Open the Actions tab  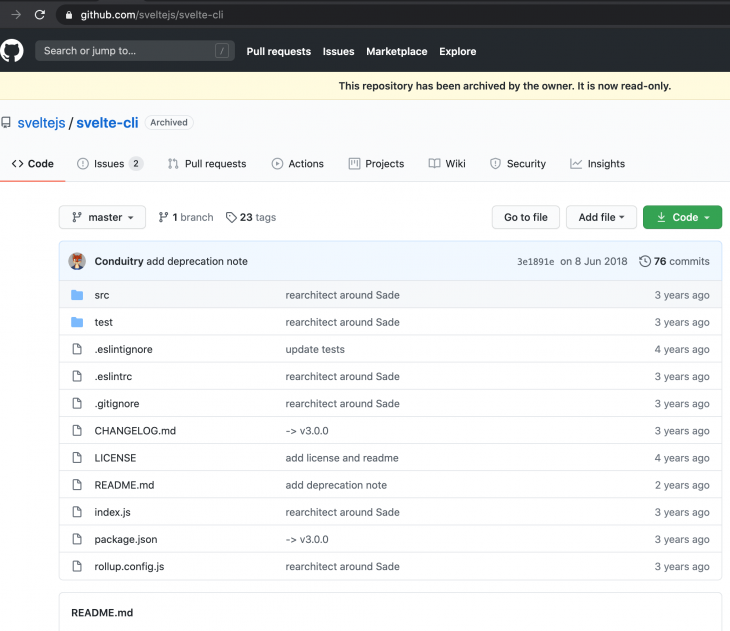(297, 164)
